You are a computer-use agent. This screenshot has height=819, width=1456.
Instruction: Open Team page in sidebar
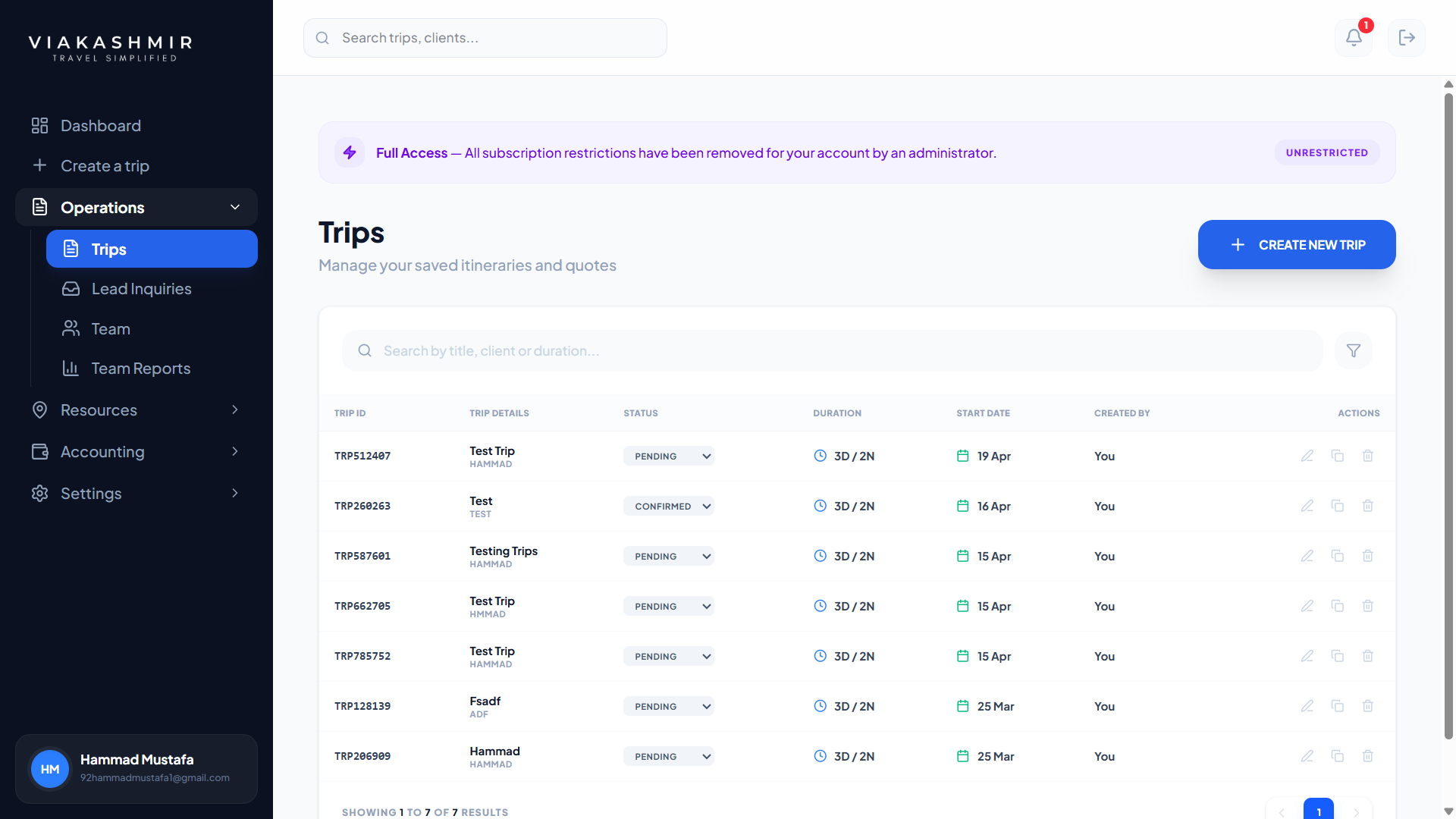pos(152,328)
